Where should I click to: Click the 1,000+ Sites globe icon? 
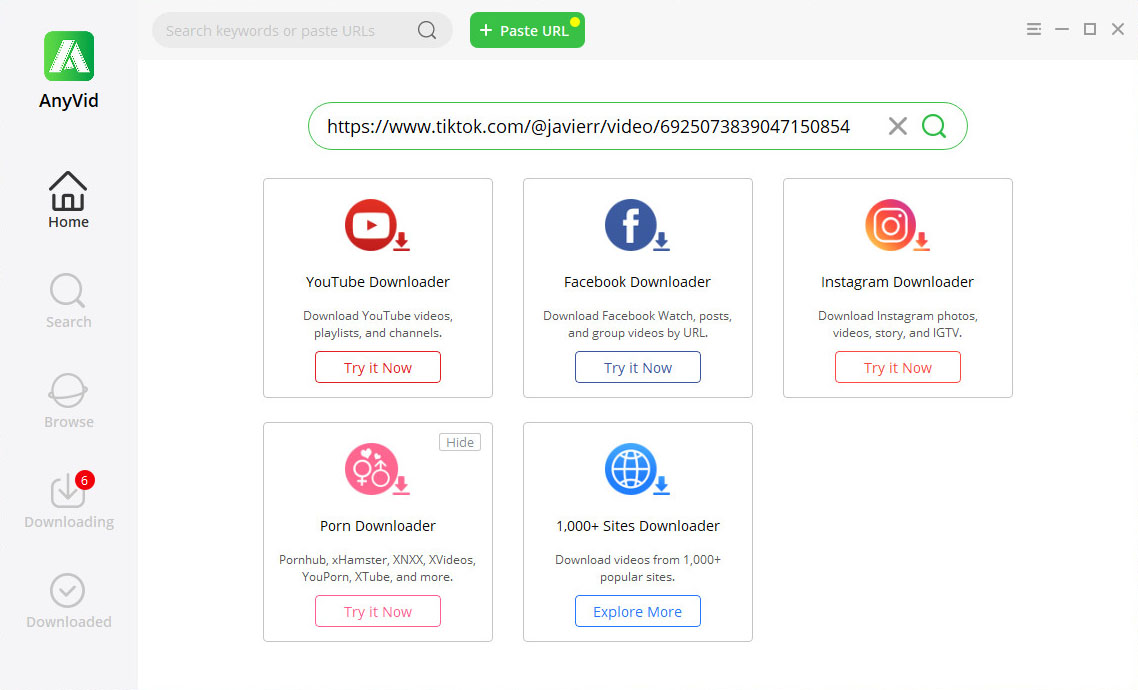click(x=636, y=469)
